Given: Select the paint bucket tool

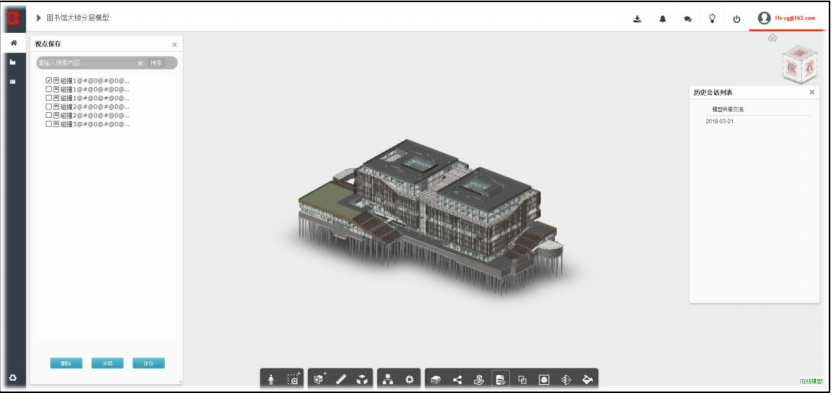Looking at the screenshot, I should (x=587, y=380).
